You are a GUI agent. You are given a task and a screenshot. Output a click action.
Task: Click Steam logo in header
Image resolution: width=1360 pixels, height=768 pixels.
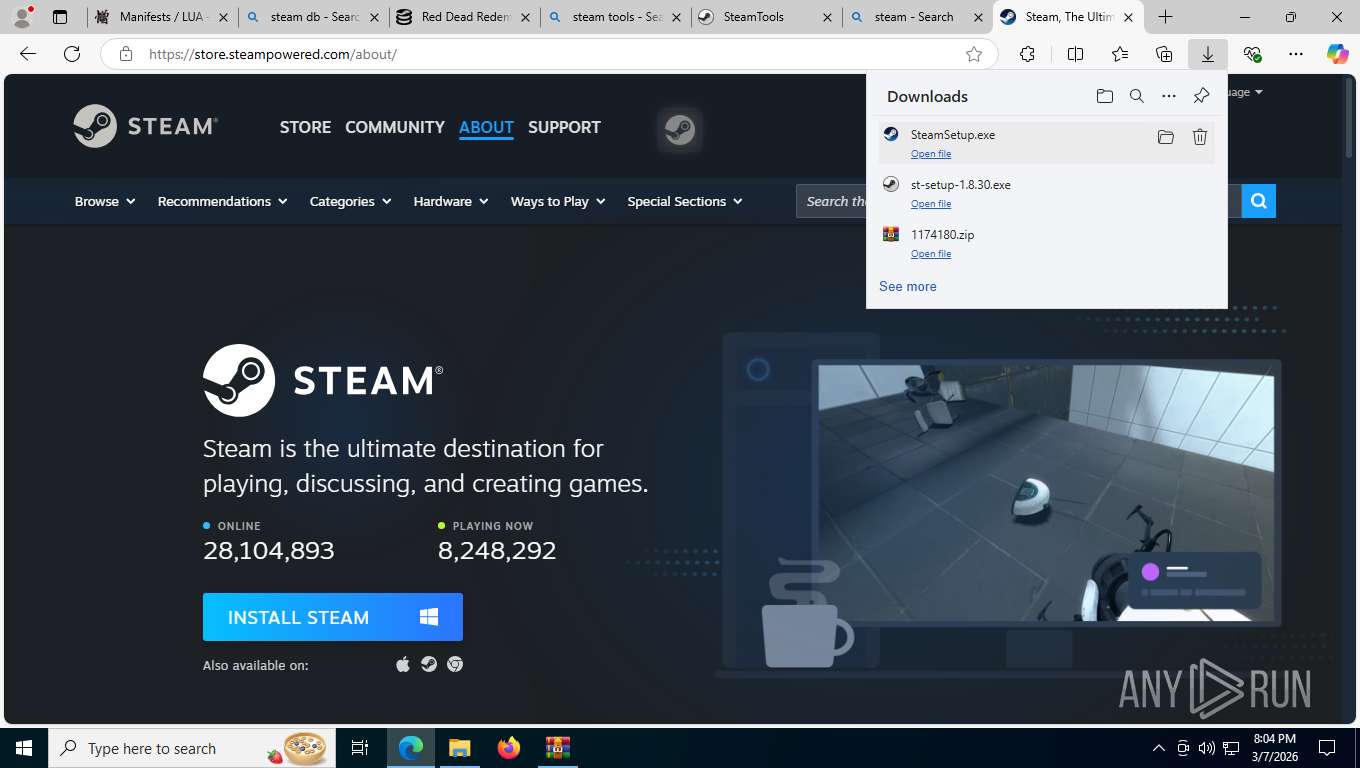pos(146,126)
